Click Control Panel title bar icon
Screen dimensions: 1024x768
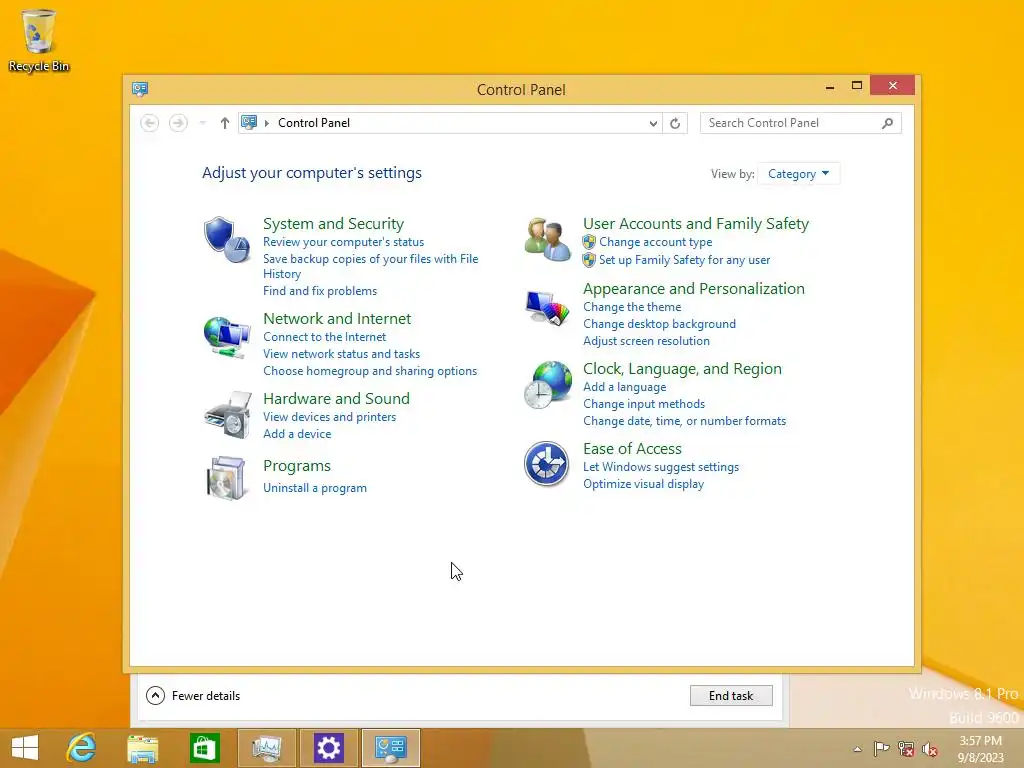[140, 89]
